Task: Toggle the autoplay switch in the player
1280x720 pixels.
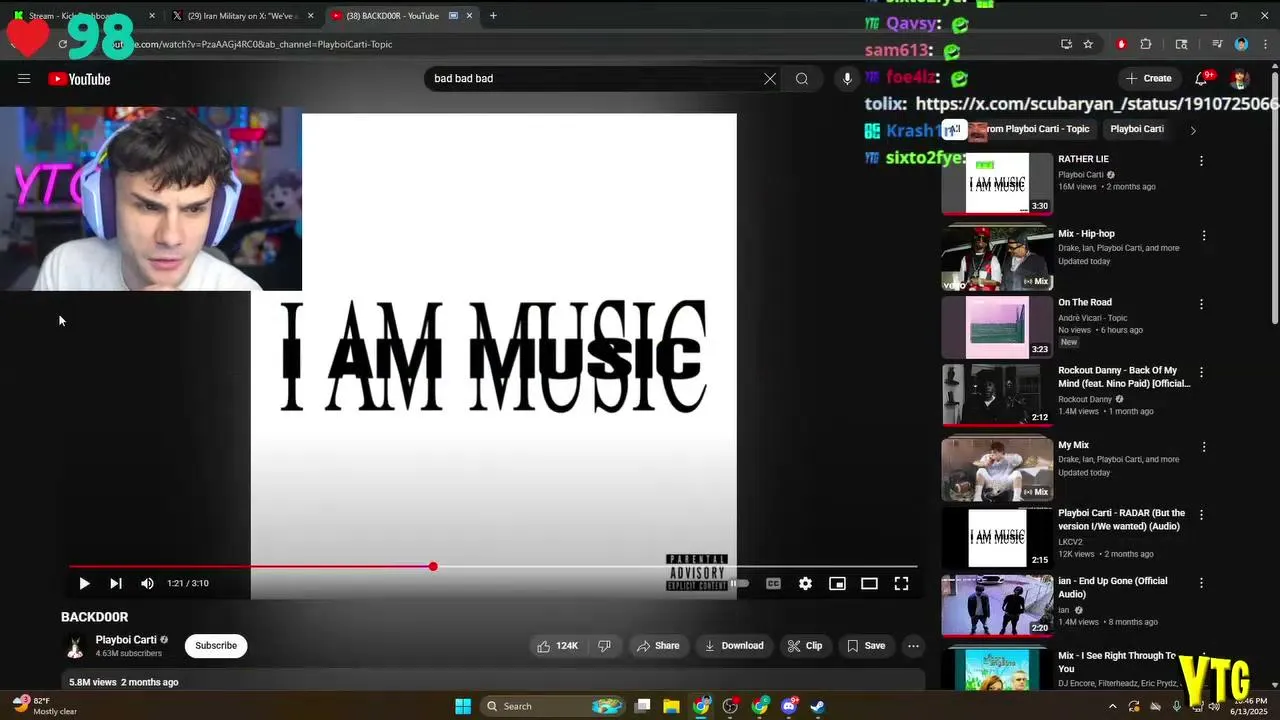Action: [739, 583]
